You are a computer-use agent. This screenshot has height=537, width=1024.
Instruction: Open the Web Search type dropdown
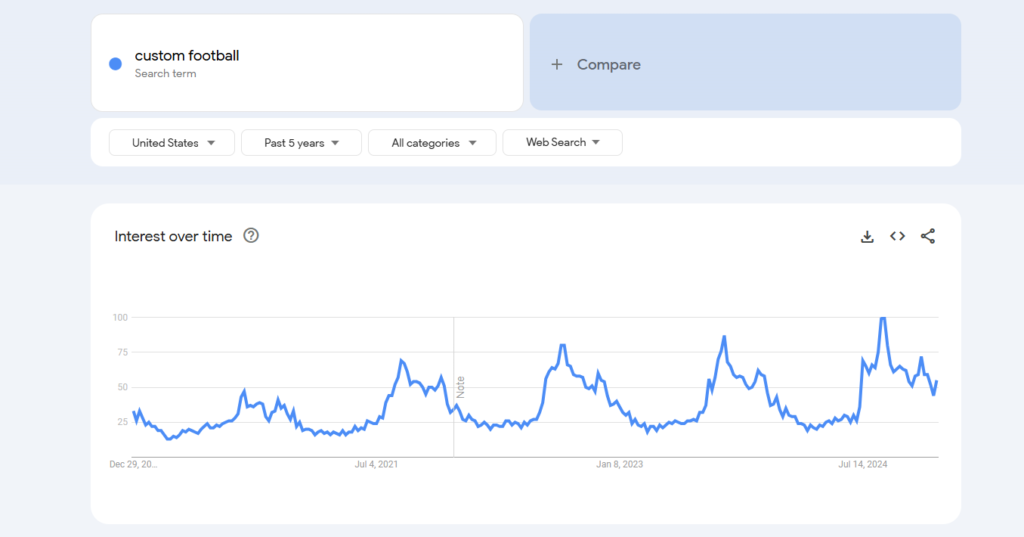click(x=562, y=143)
